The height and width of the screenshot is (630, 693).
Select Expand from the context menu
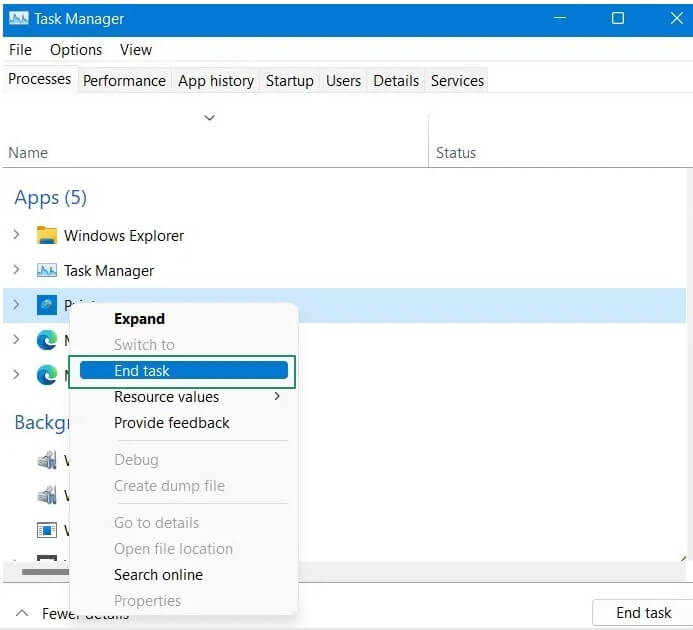[x=139, y=319]
